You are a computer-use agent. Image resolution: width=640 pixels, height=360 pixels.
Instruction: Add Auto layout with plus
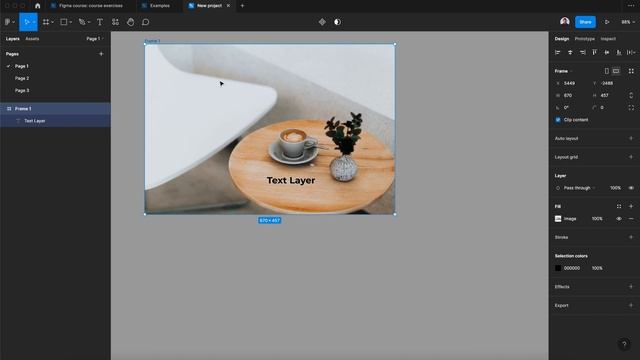(631, 138)
